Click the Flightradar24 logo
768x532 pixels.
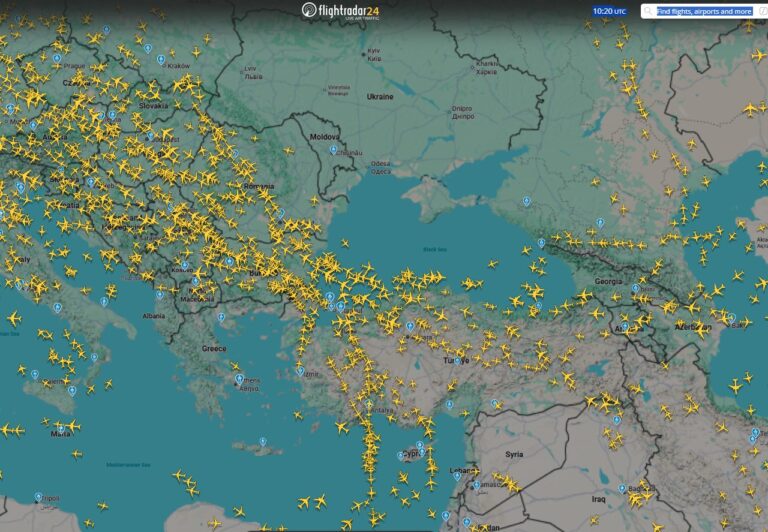pos(340,10)
